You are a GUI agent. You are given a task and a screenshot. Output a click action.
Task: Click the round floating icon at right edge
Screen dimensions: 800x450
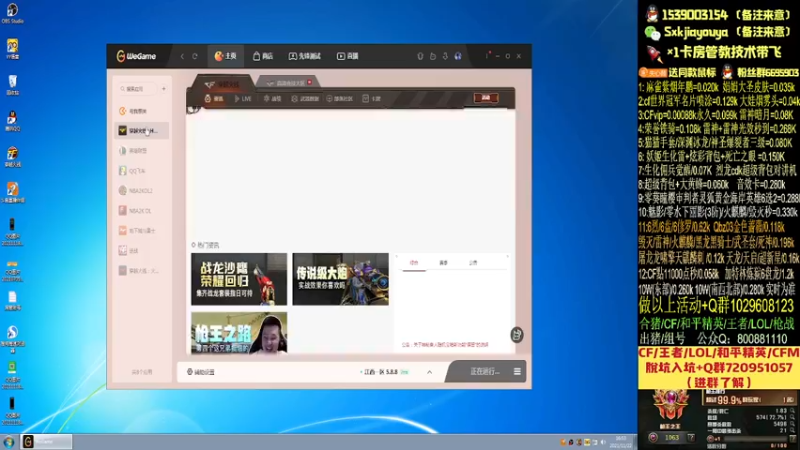click(516, 335)
